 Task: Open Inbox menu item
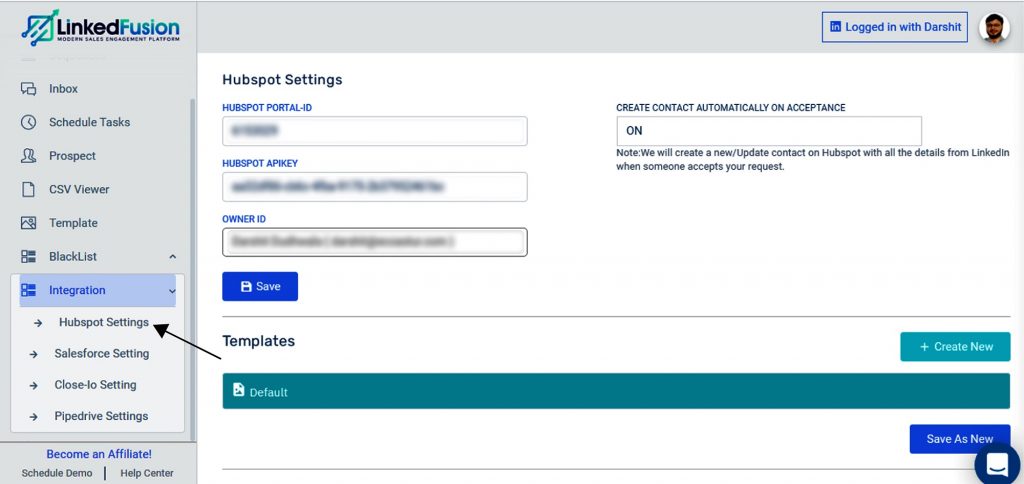63,89
